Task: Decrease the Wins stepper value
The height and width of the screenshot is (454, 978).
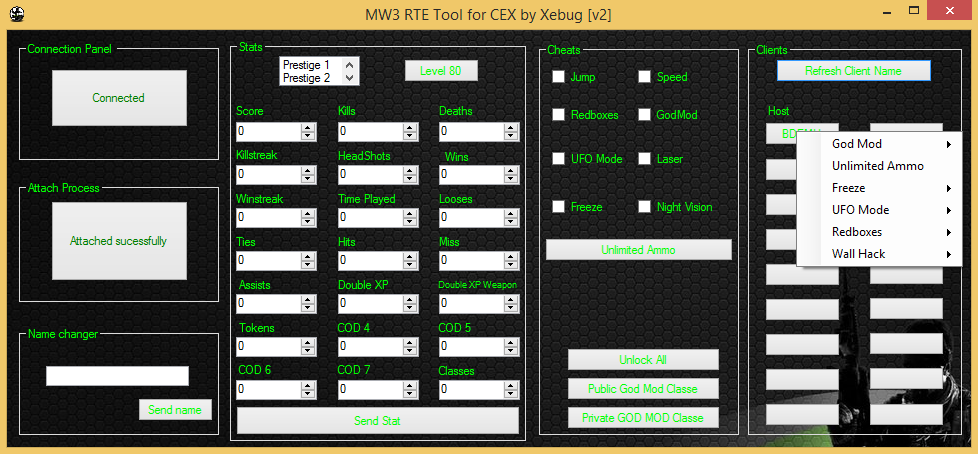Action: [512, 179]
